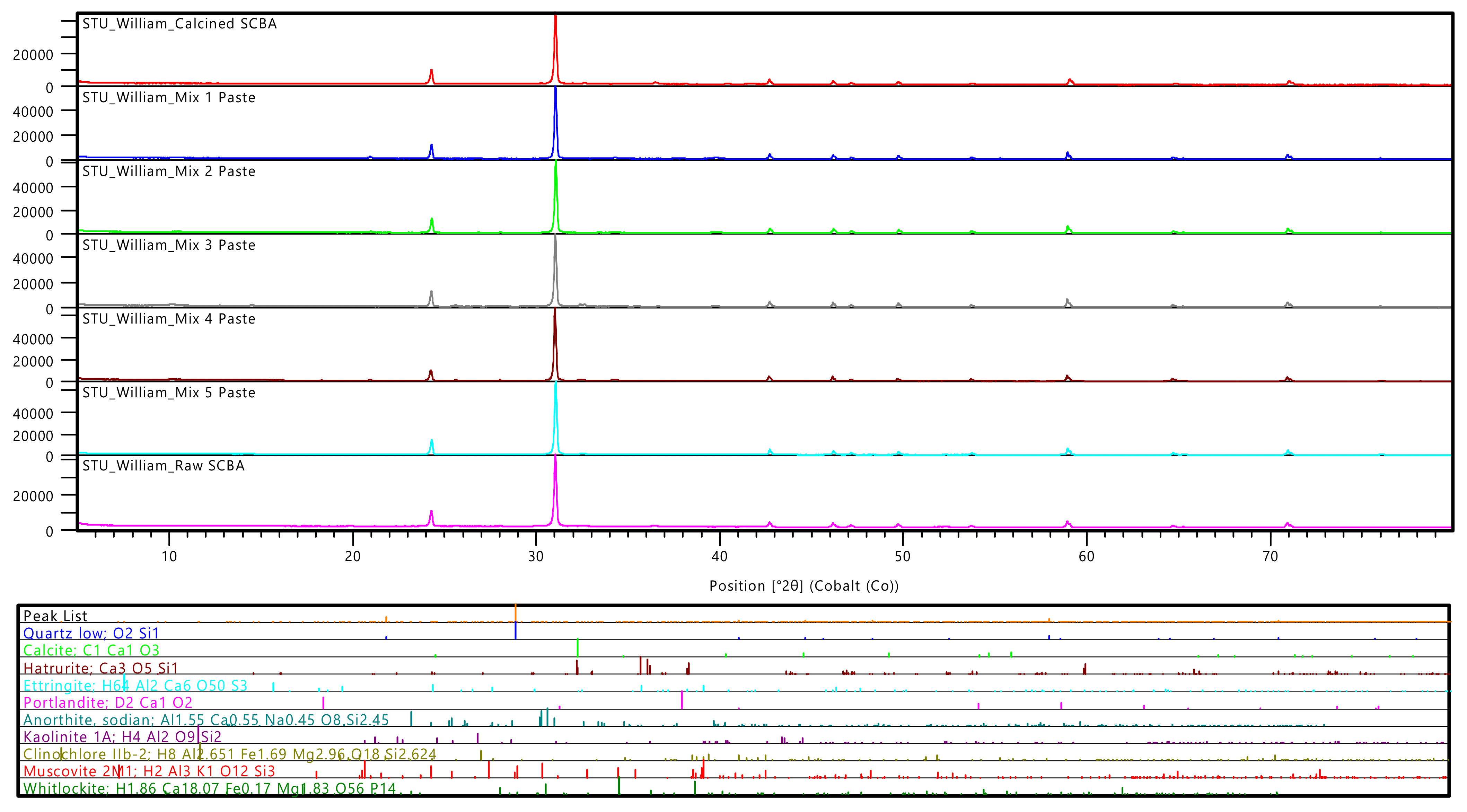Click the Peak List row header
The image size is (1467, 812).
[x=55, y=616]
